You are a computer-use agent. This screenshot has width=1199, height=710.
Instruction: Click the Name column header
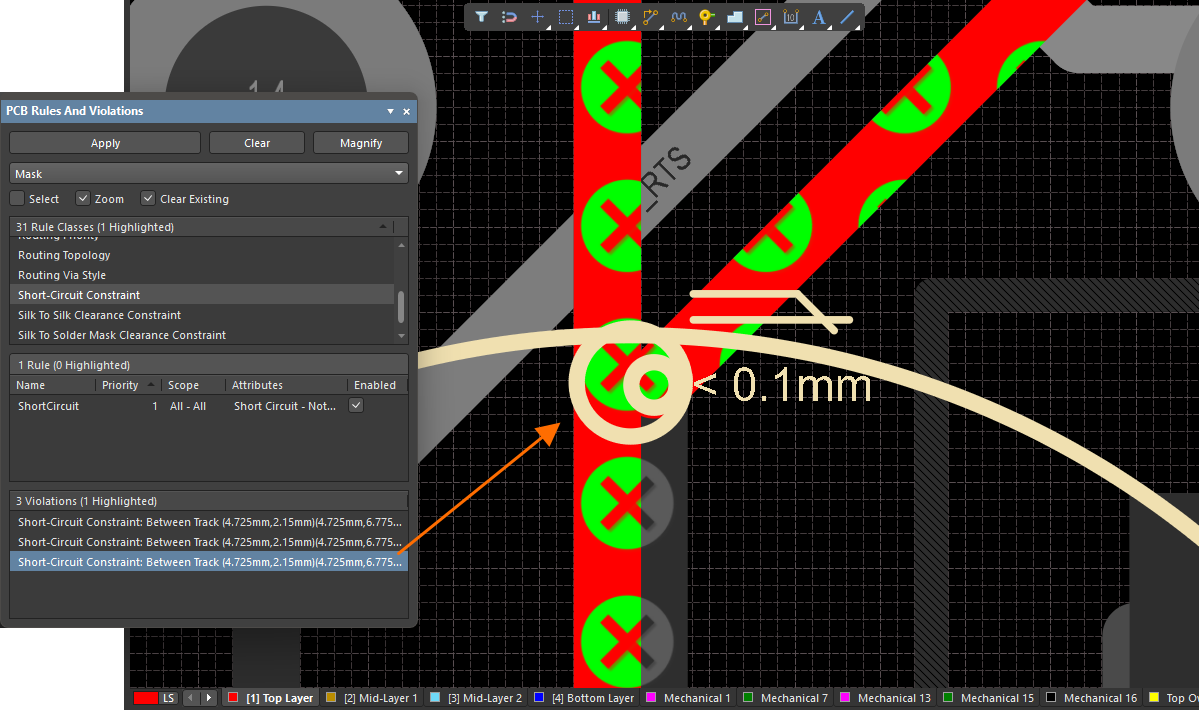point(53,385)
